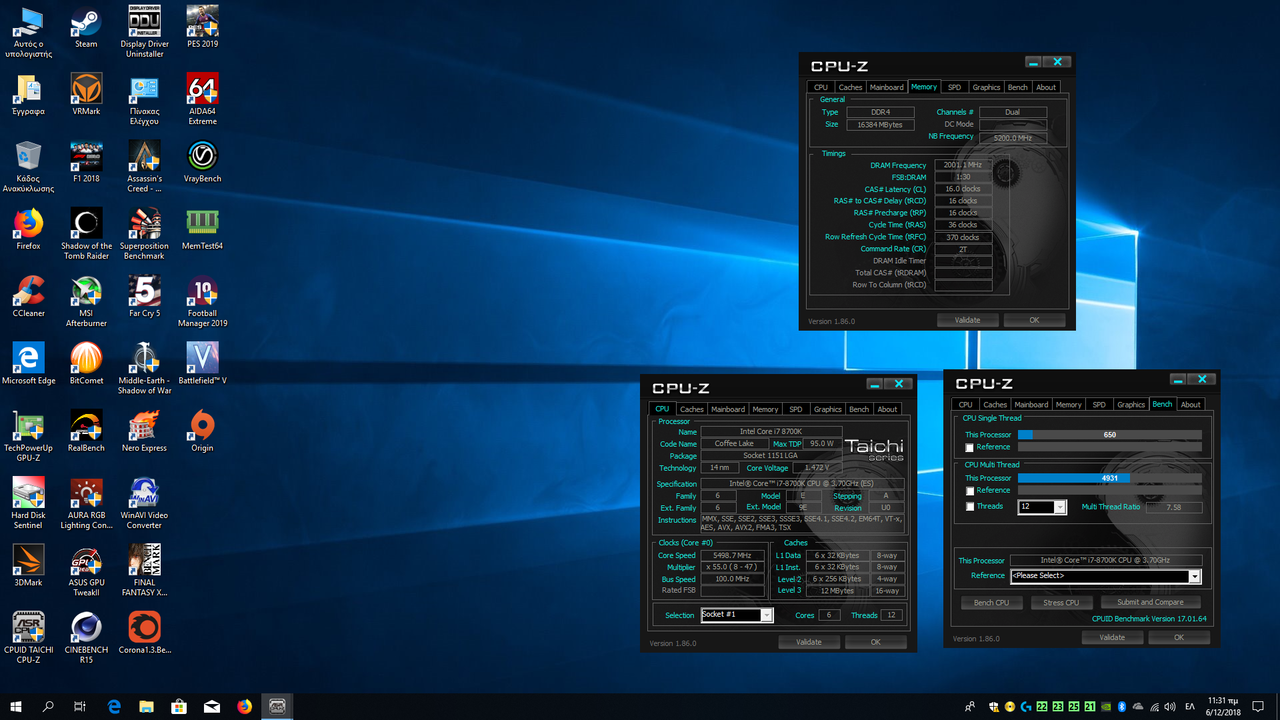Open Superposition Benchmark icon
Viewport: 1280px width, 720px height.
(x=144, y=233)
